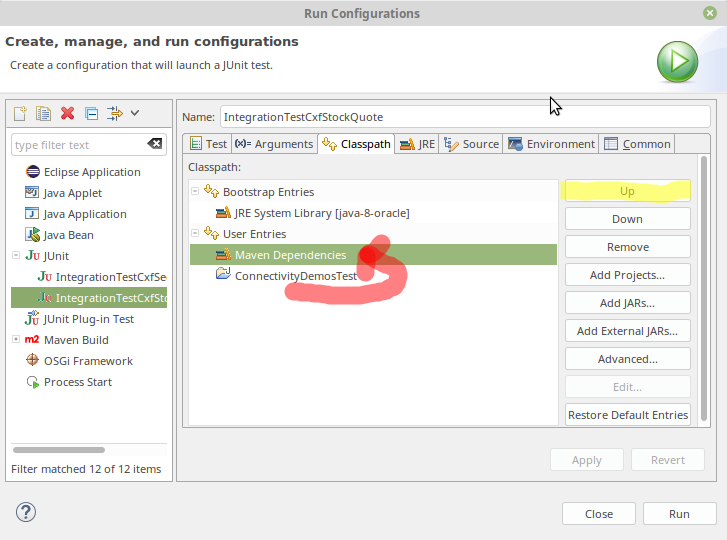Collapse the JUnit tree node
The width and height of the screenshot is (727, 540).
(16, 255)
